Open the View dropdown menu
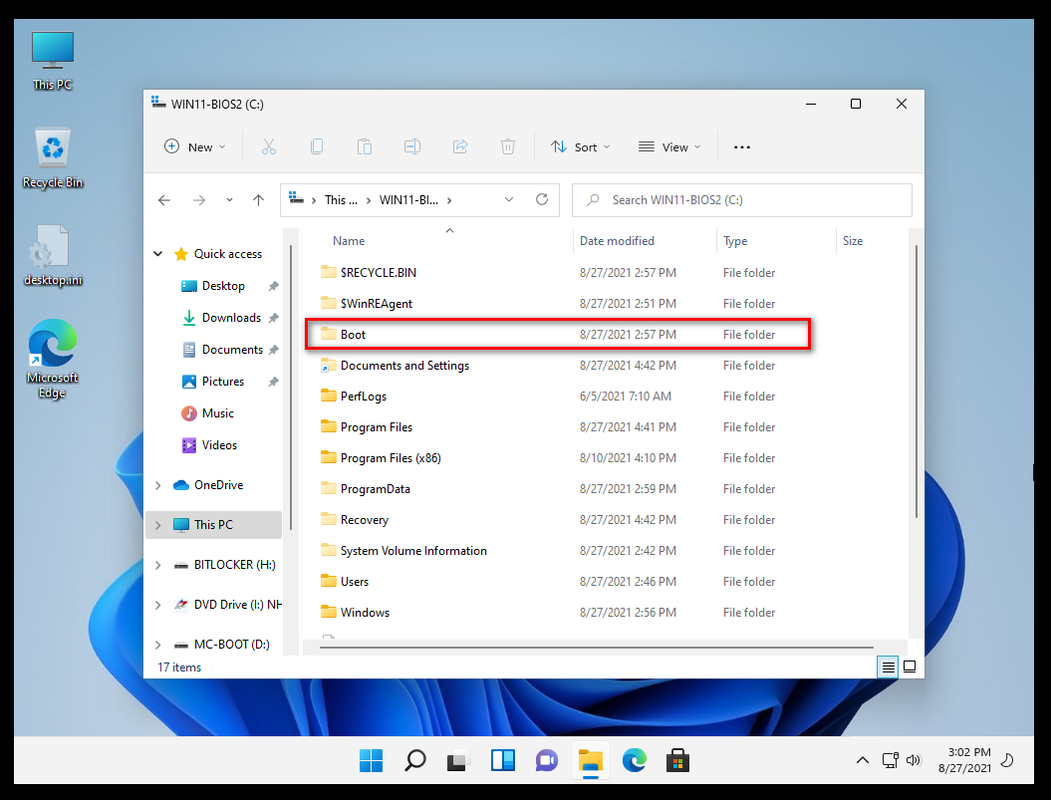 click(x=669, y=147)
